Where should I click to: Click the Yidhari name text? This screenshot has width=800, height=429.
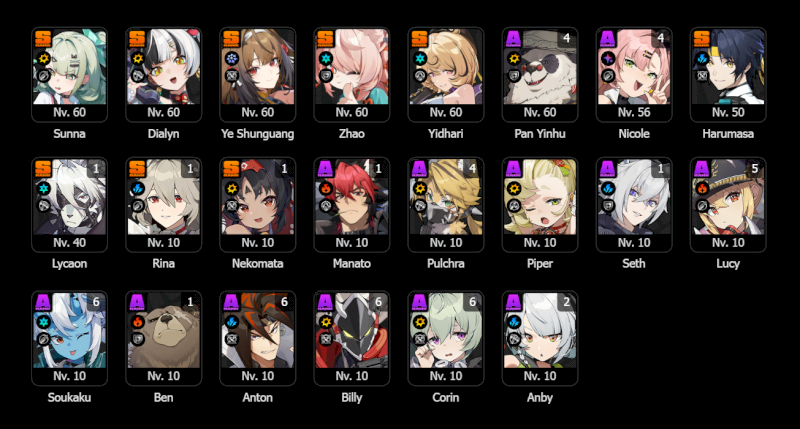click(x=445, y=134)
